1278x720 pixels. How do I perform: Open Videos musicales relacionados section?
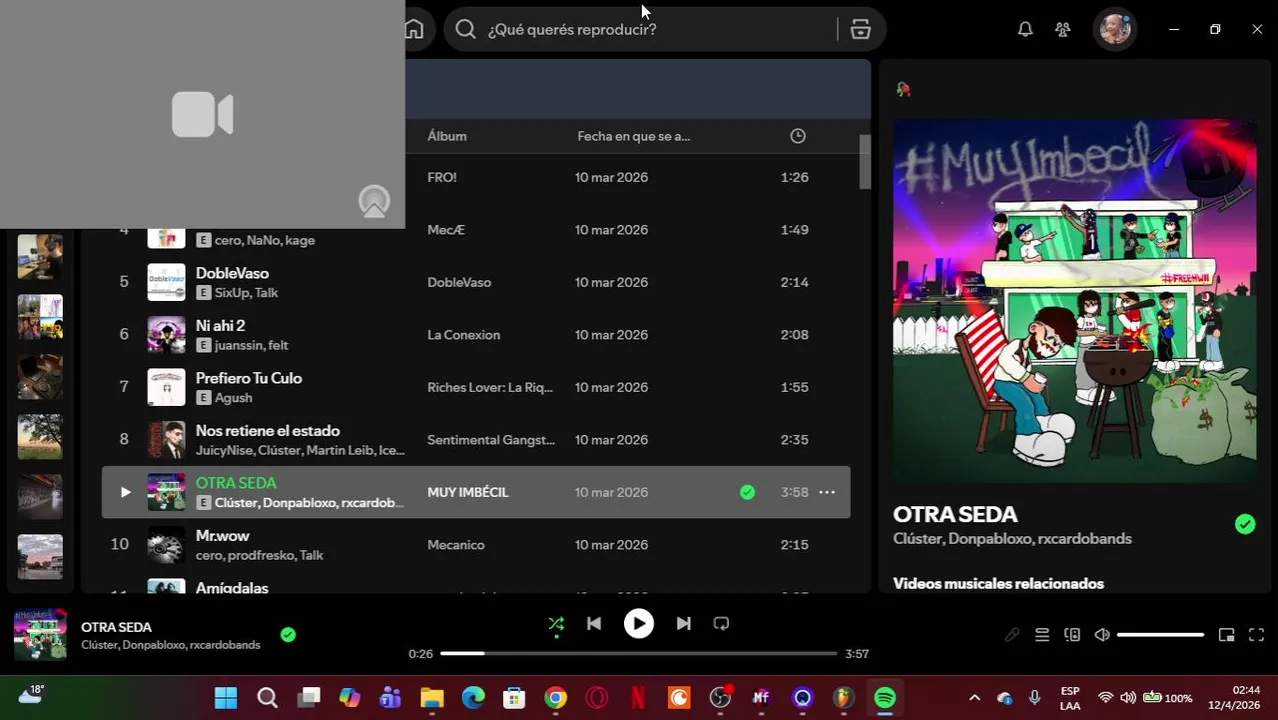(x=998, y=583)
